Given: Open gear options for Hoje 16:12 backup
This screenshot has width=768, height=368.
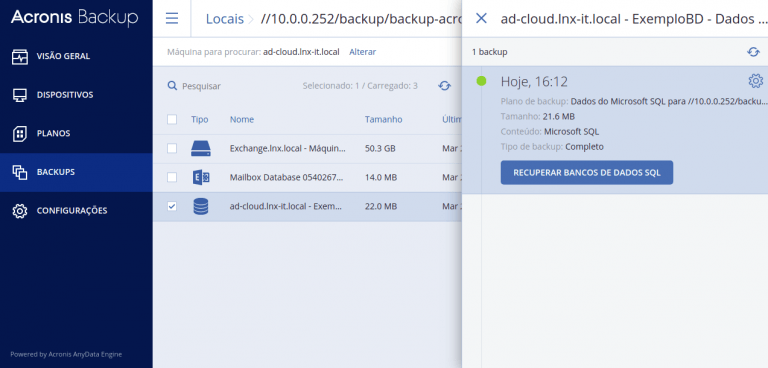Looking at the screenshot, I should 756,81.
